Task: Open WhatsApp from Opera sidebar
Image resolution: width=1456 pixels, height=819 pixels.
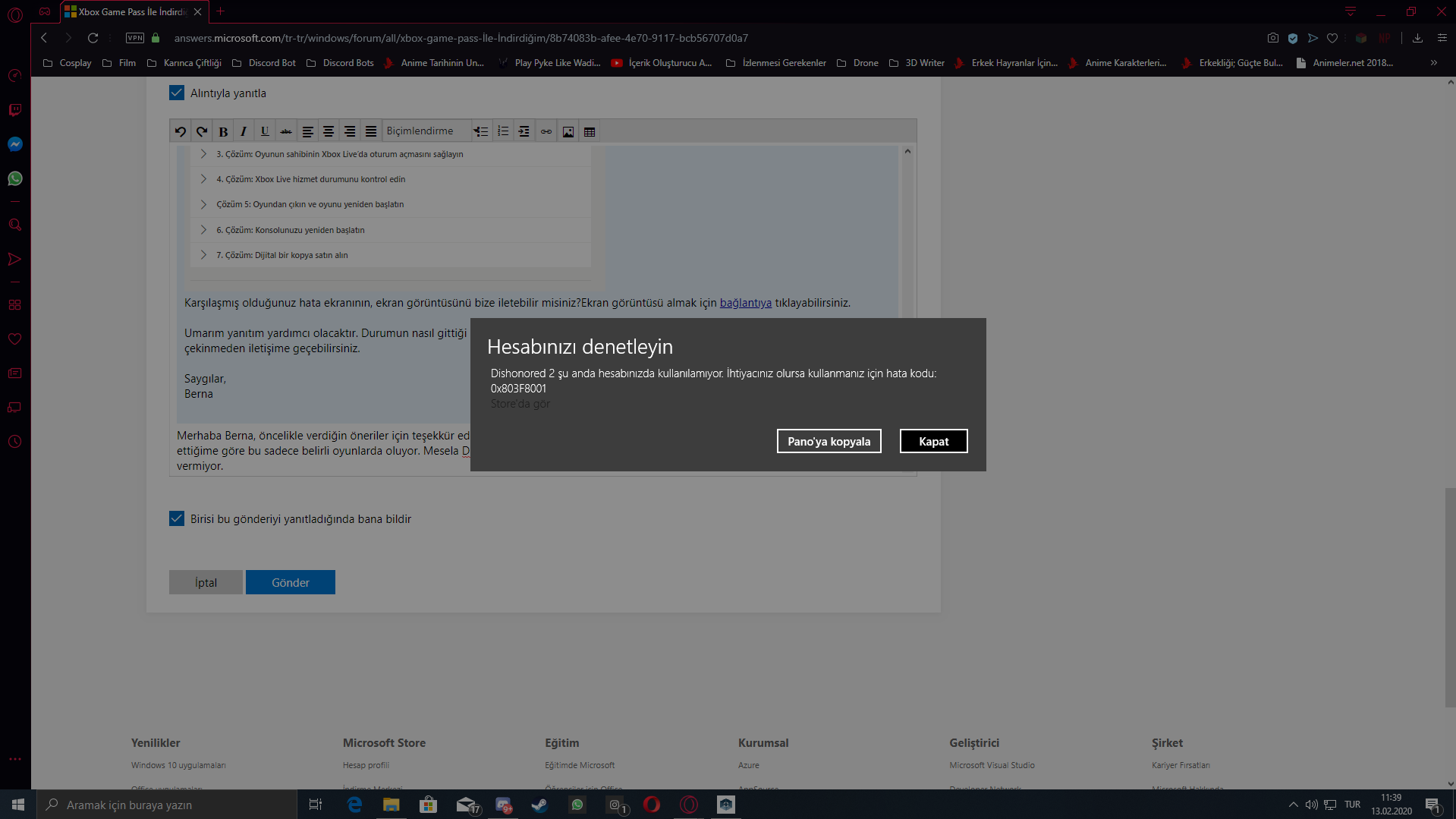Action: (x=15, y=178)
